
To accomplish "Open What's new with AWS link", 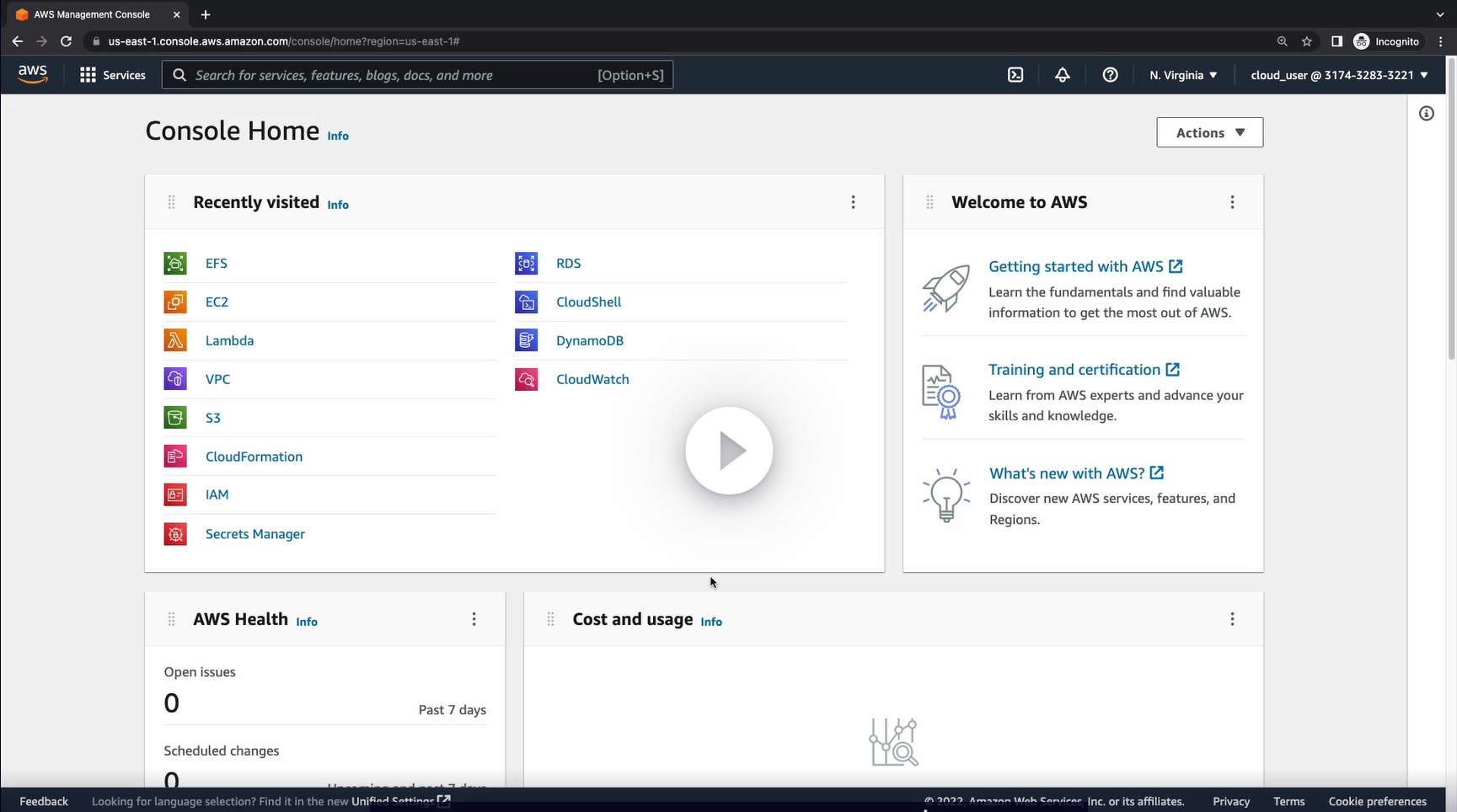I will 1076,473.
